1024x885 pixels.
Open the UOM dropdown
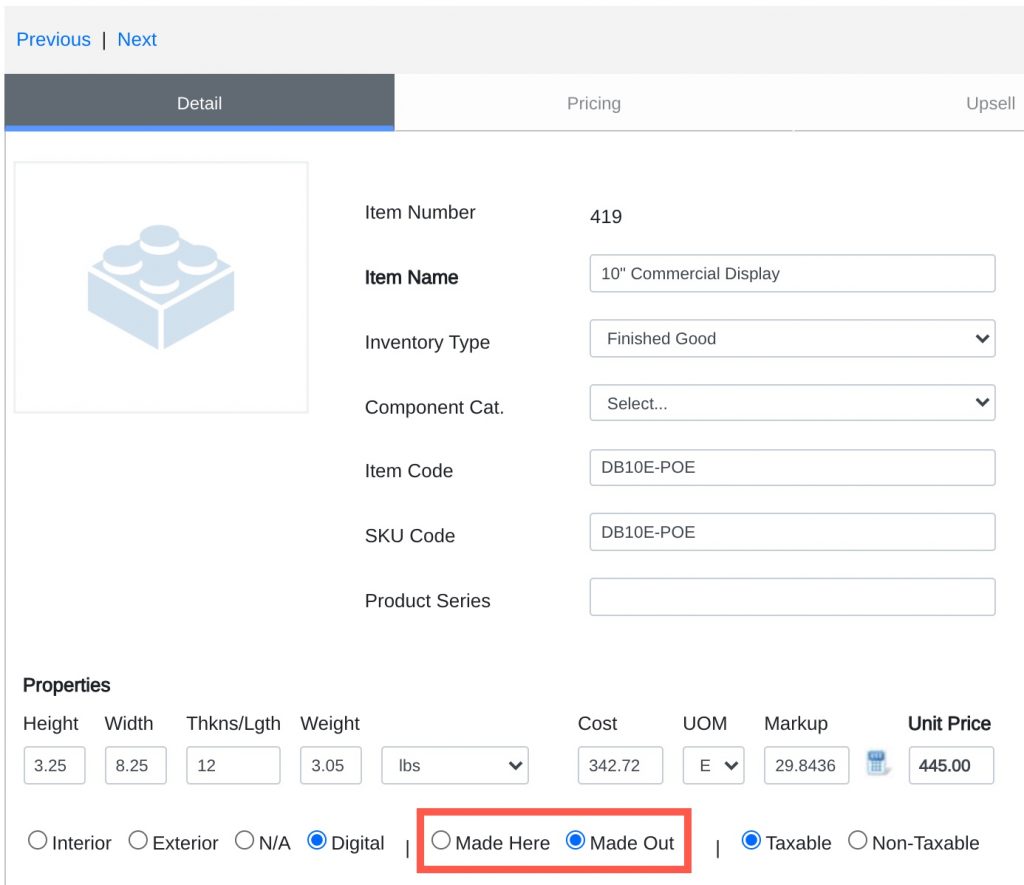click(x=713, y=764)
